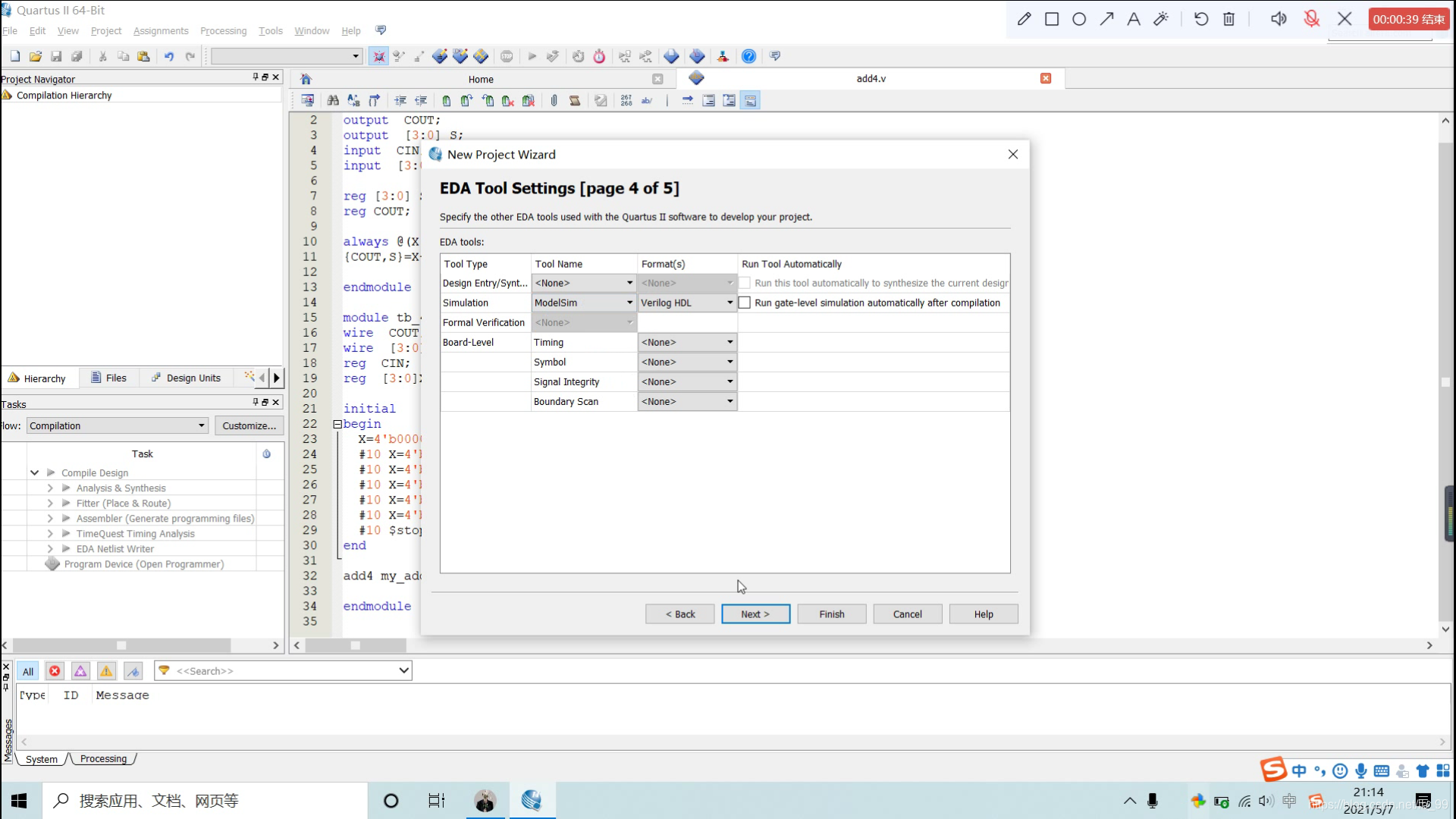Click the binoculars Find icon
Image resolution: width=1456 pixels, height=819 pixels.
click(333, 100)
